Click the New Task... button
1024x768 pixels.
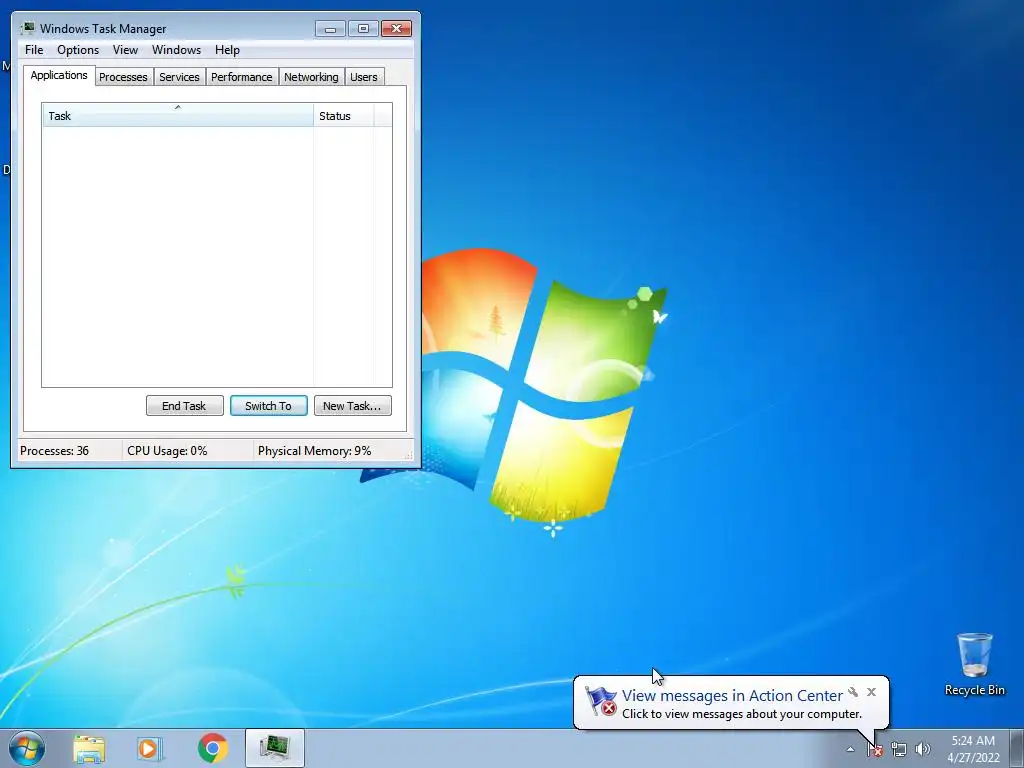[x=353, y=406]
